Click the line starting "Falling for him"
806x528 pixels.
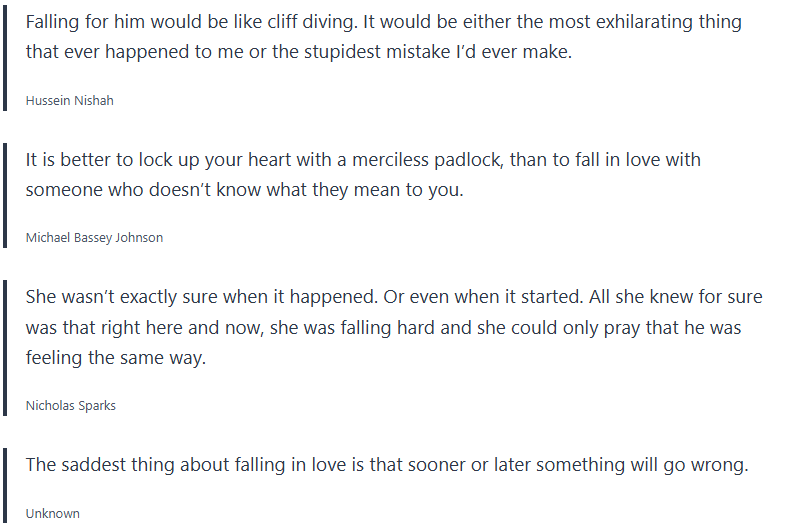point(383,22)
